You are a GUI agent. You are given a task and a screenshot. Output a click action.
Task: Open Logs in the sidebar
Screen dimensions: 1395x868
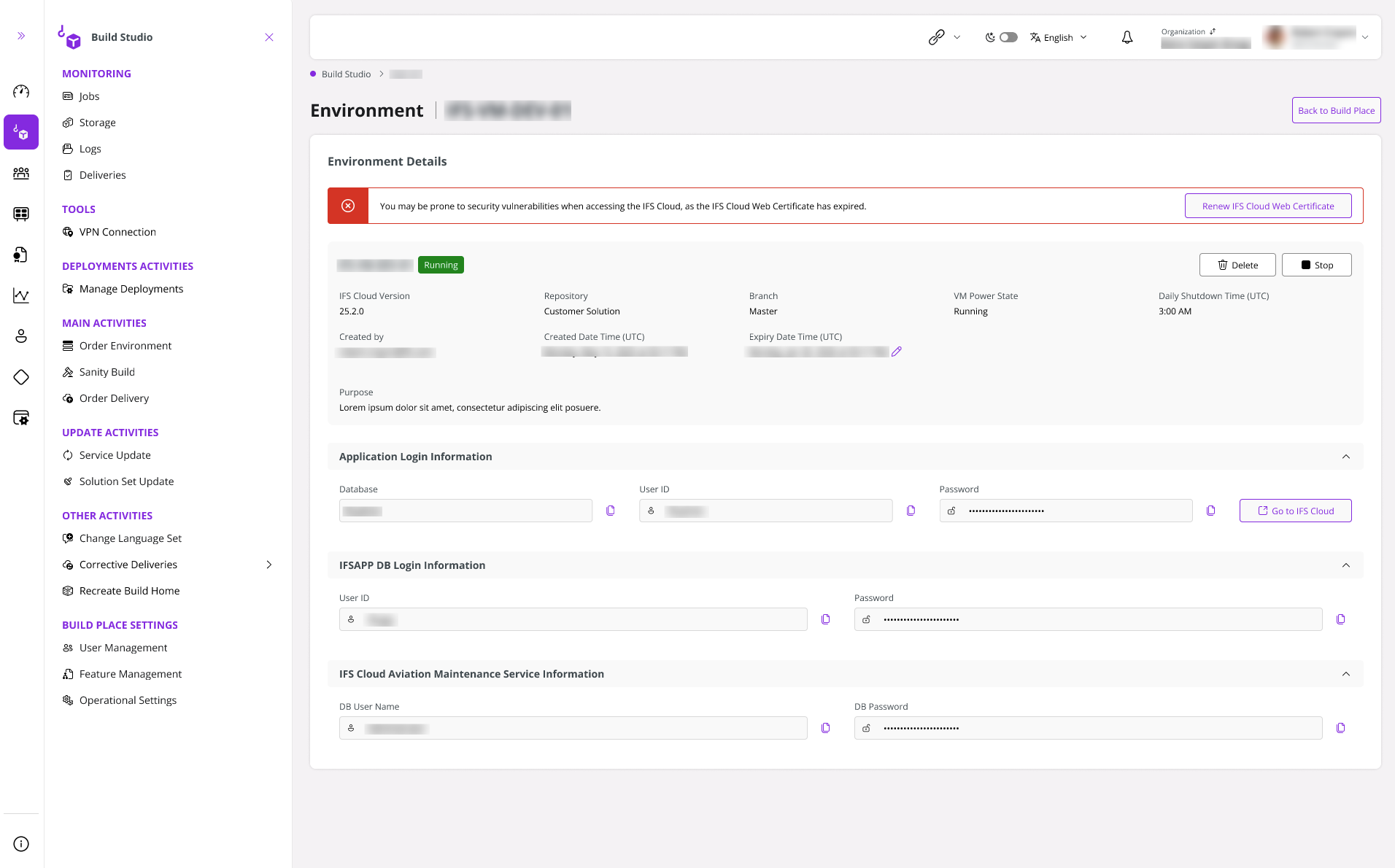(x=90, y=149)
